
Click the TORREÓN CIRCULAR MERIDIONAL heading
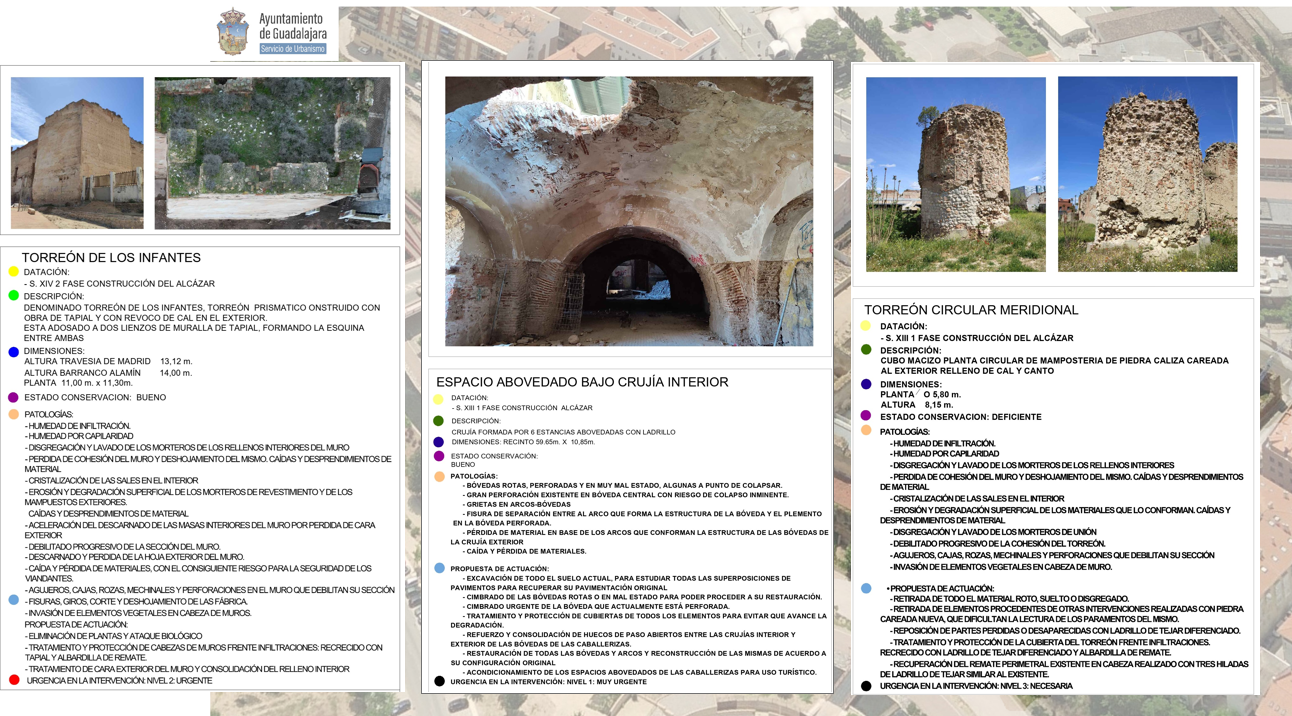click(970, 310)
